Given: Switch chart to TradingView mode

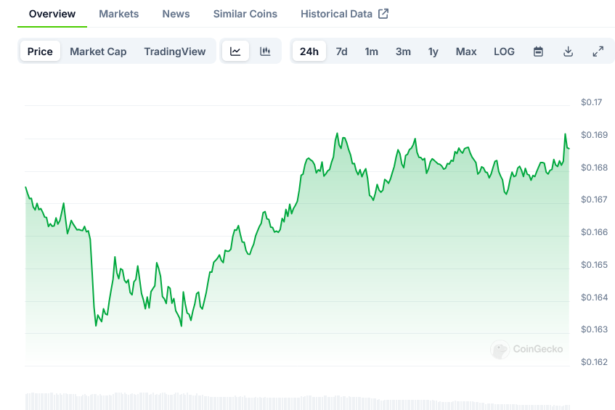Looking at the screenshot, I should tap(174, 51).
